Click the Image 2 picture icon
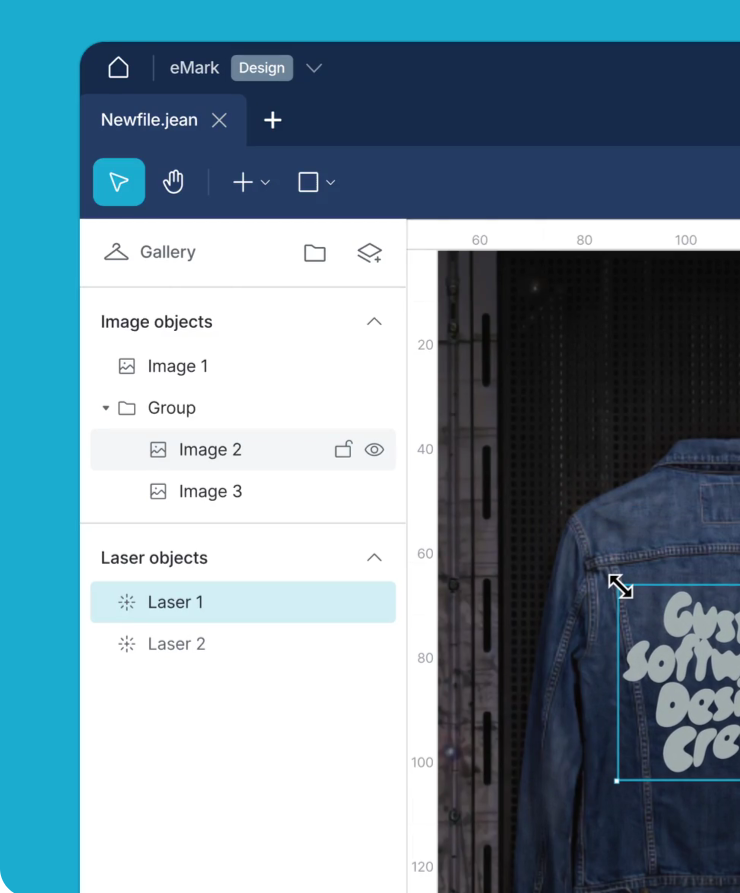740x893 pixels. [x=158, y=450]
